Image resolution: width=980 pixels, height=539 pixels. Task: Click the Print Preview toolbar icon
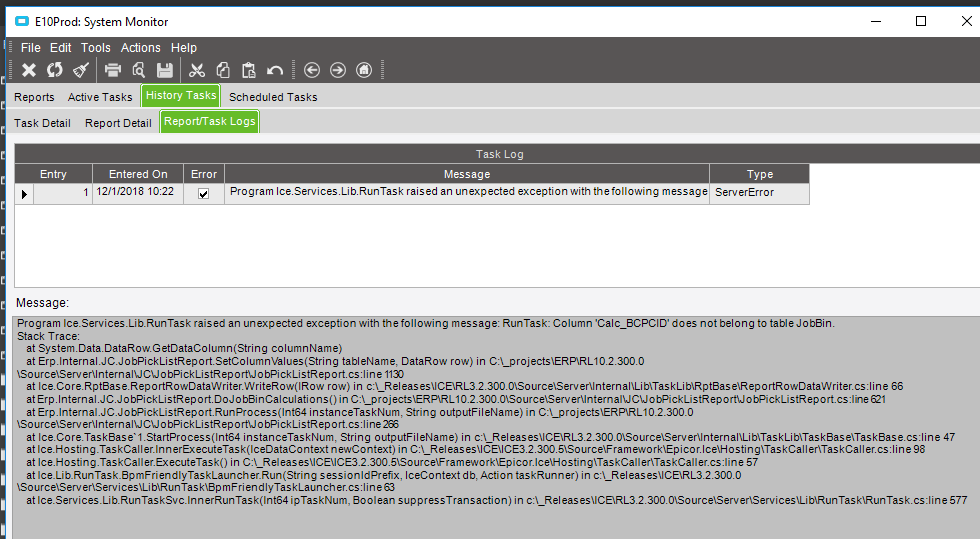pyautogui.click(x=139, y=70)
